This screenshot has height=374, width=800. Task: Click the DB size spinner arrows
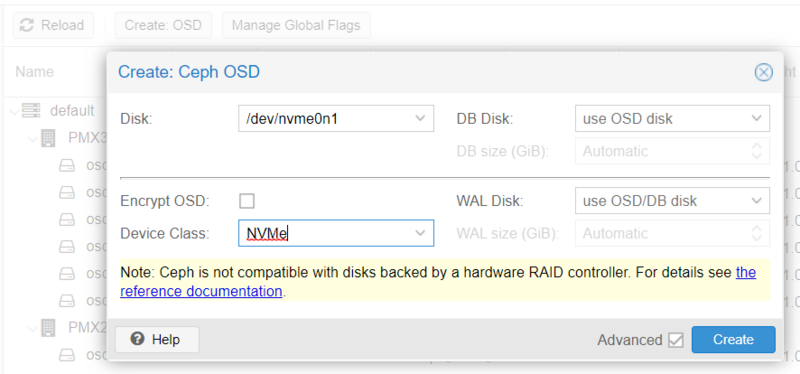757,151
